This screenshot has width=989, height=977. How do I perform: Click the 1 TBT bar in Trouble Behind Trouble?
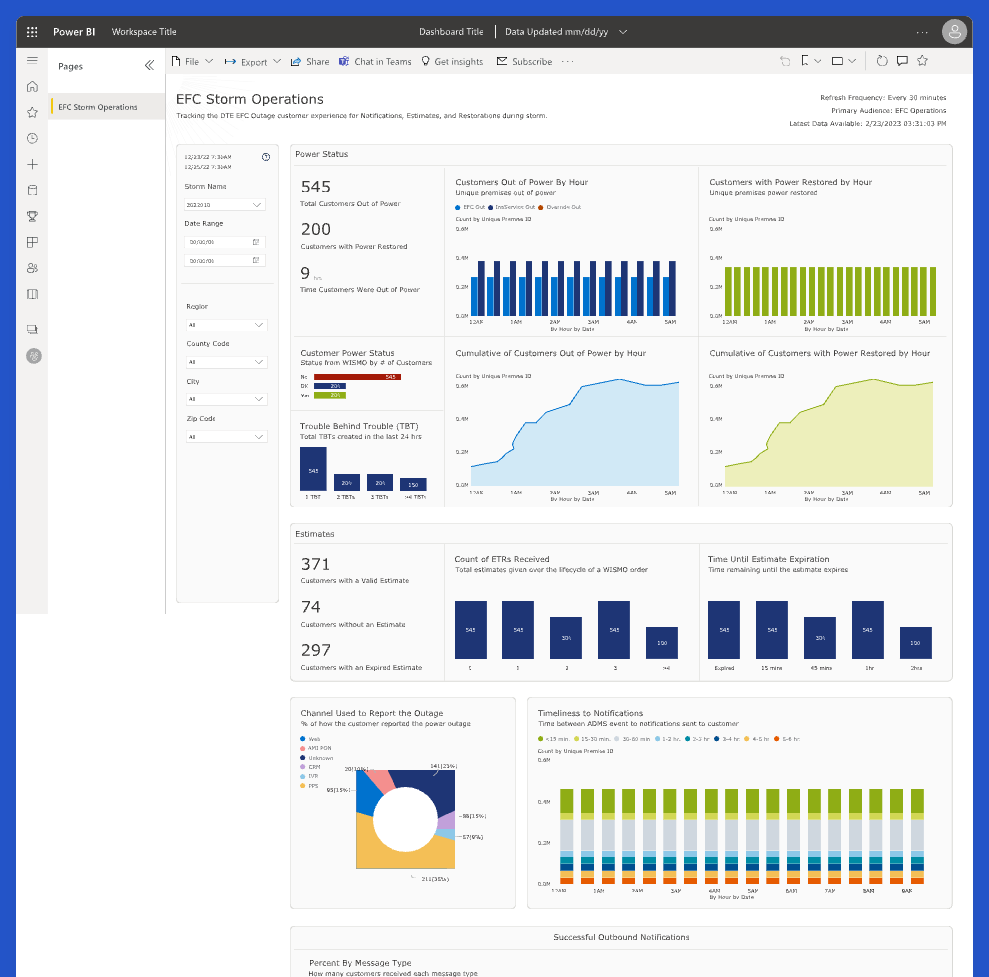313,469
